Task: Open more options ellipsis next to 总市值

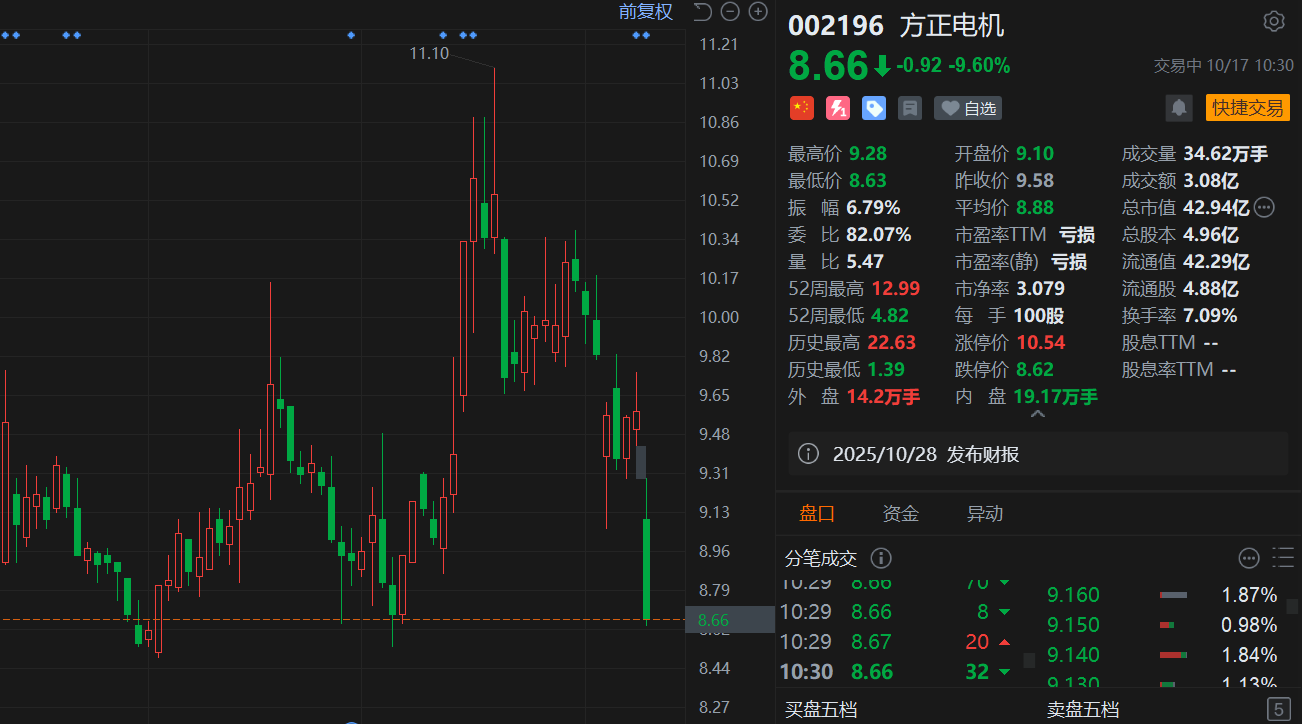Action: [1264, 208]
